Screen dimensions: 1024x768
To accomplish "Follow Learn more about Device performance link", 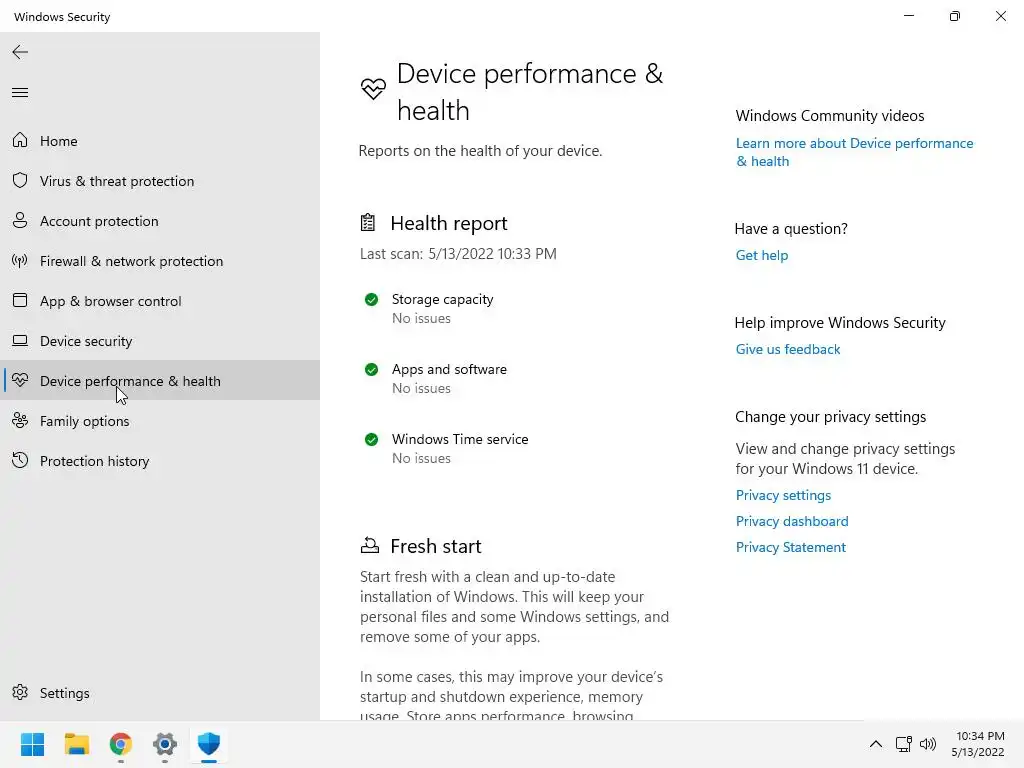I will pyautogui.click(x=854, y=152).
